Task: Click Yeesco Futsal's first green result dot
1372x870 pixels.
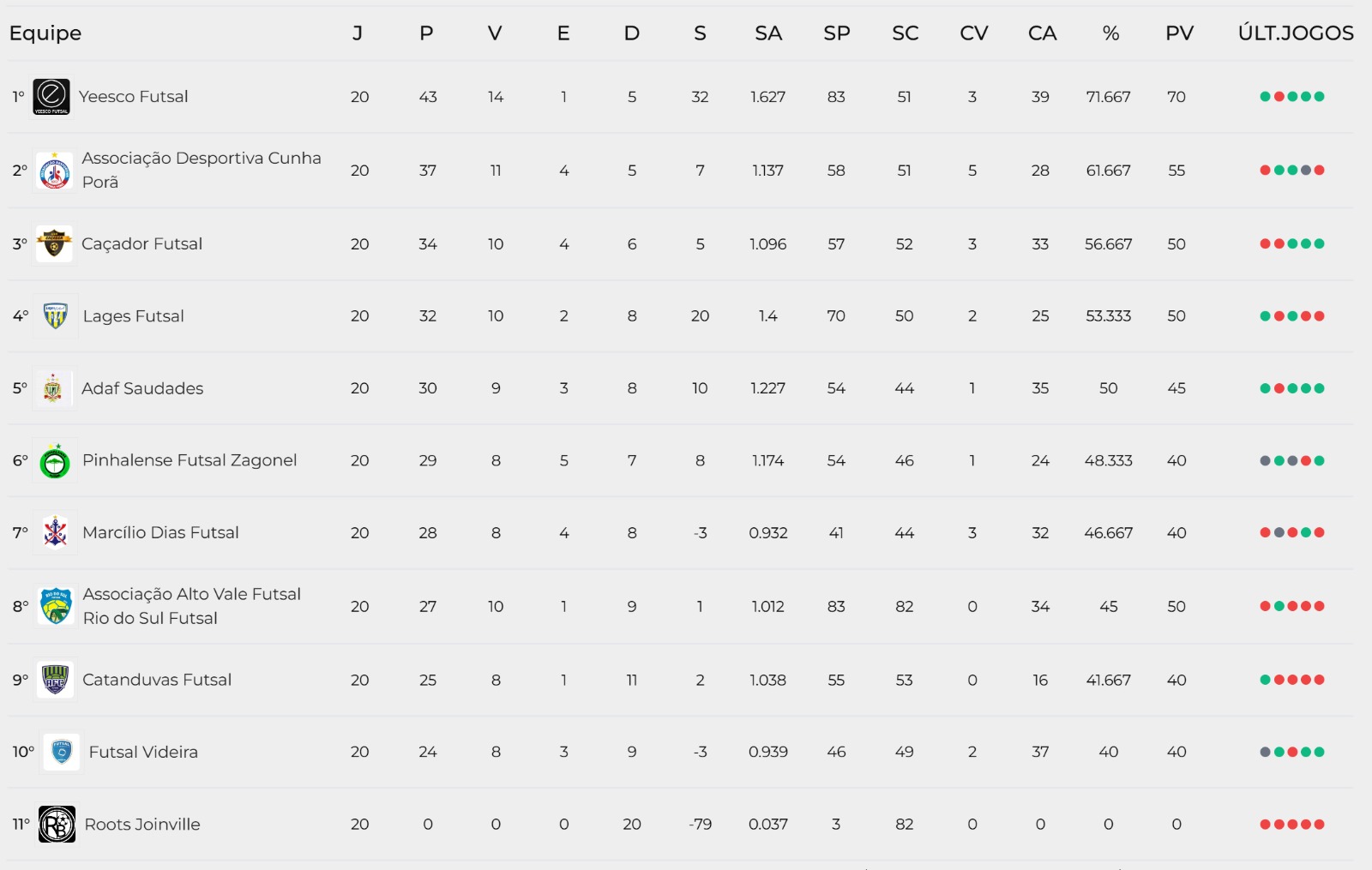Action: [x=1265, y=97]
